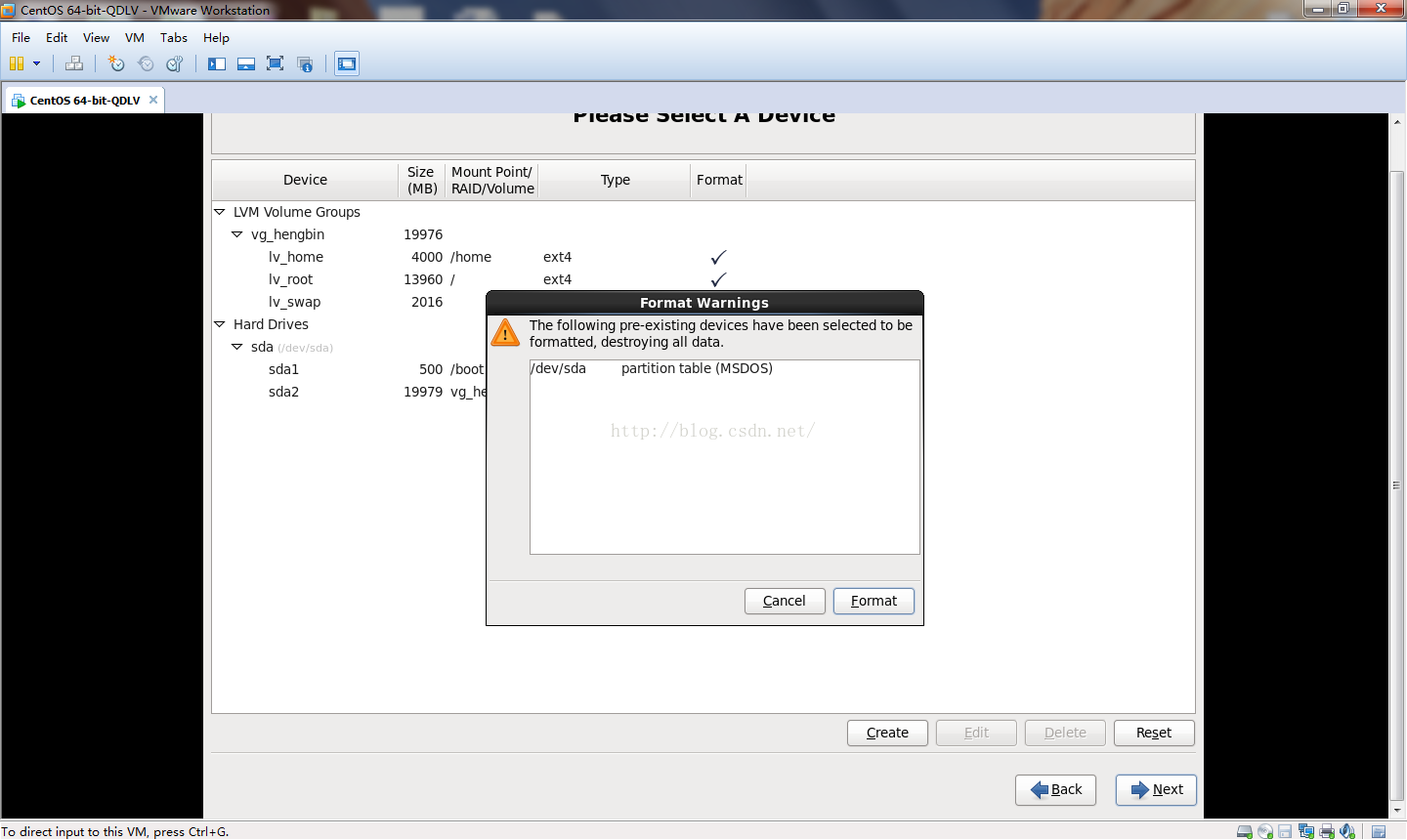Viewport: 1407px width, 840px height.
Task: Click the vertical scrollbar thumb
Action: click(x=1397, y=485)
